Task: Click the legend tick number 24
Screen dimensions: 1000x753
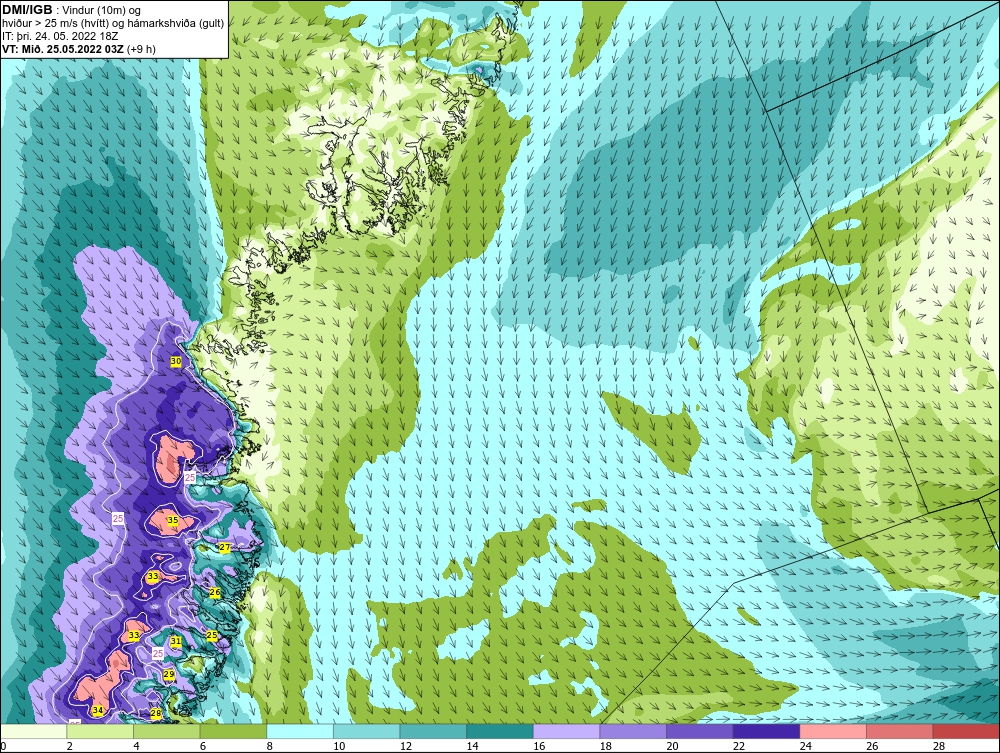Action: tap(805, 746)
